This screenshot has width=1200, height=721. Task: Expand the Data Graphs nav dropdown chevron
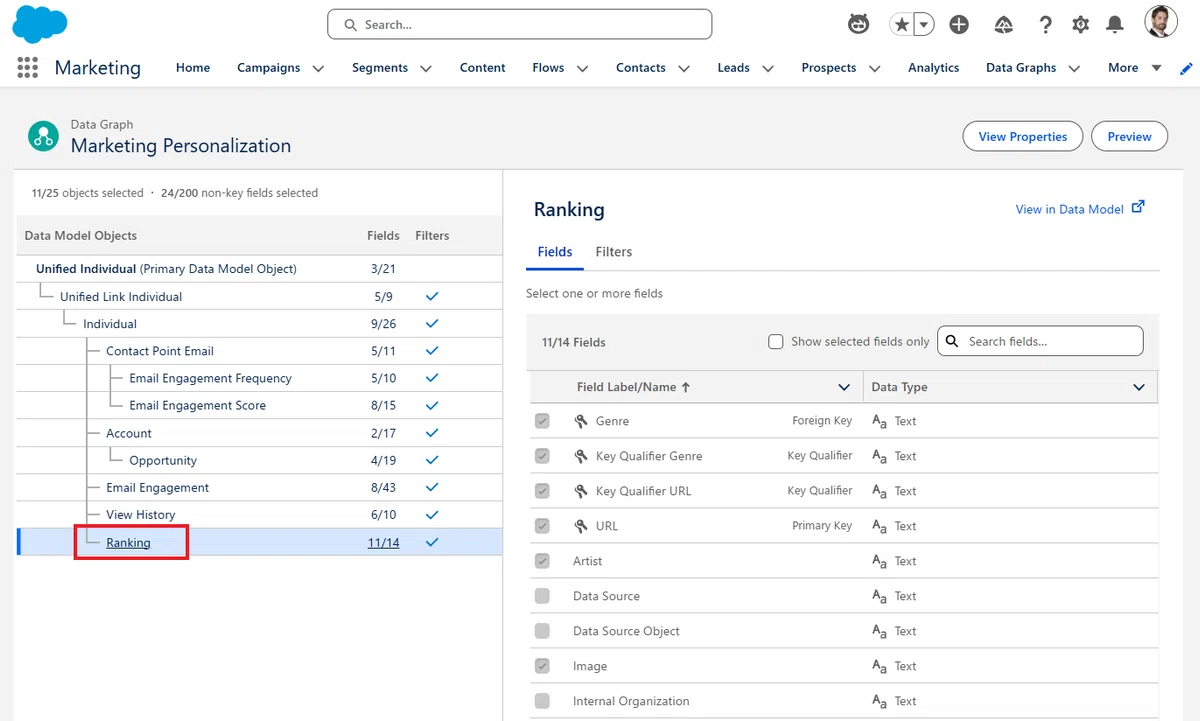(1074, 69)
